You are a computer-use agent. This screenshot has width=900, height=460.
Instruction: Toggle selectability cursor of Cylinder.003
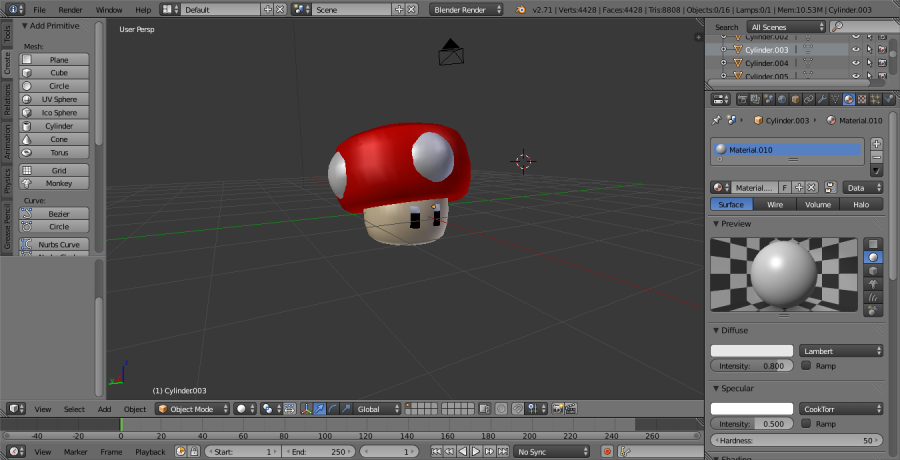click(x=870, y=50)
